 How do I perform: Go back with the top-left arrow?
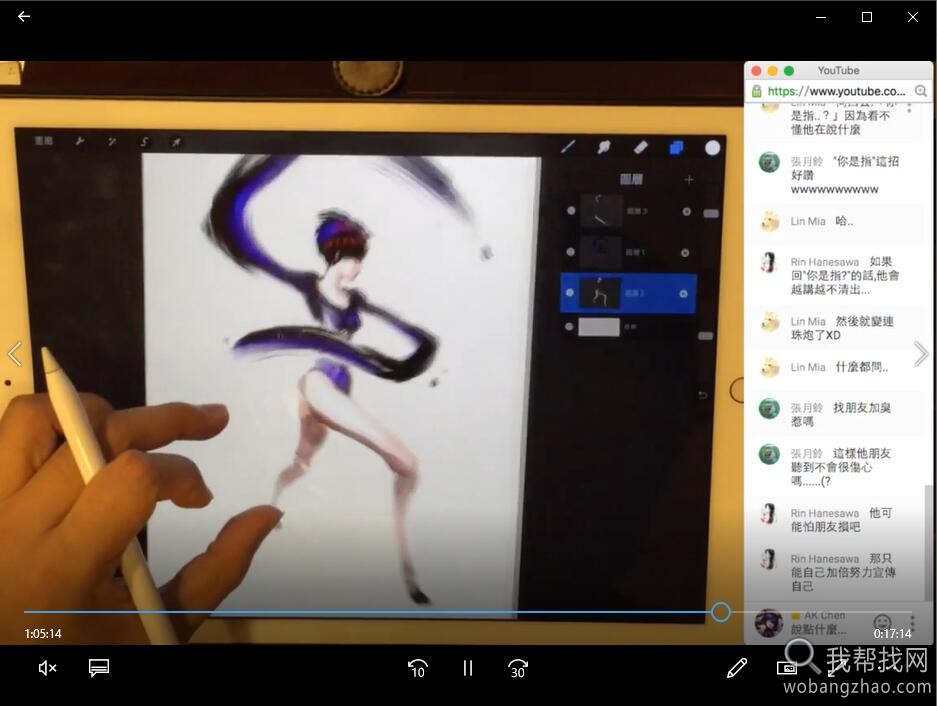point(24,17)
